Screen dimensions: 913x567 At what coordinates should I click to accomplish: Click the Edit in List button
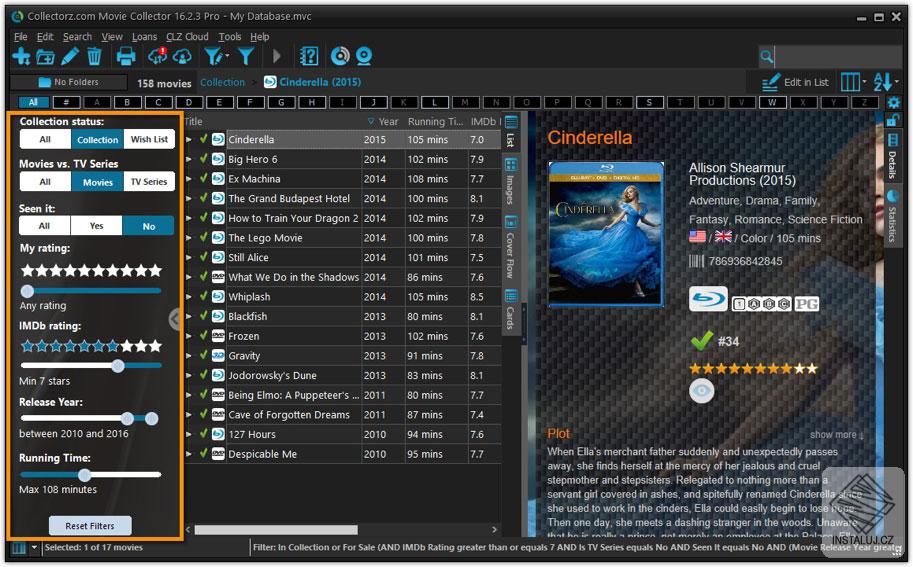795,83
